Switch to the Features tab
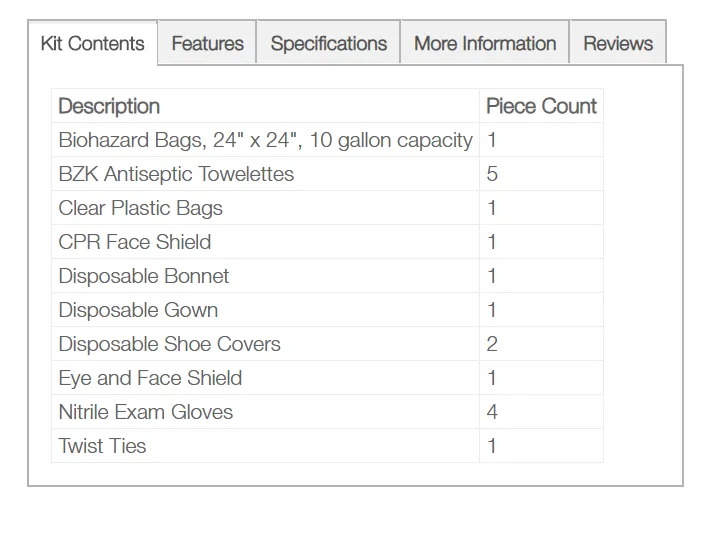The height and width of the screenshot is (537, 707). pos(207,43)
